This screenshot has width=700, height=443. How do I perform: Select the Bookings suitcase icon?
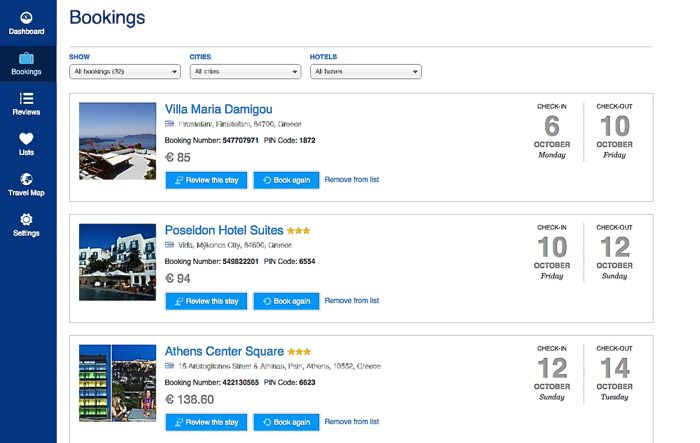[26, 58]
